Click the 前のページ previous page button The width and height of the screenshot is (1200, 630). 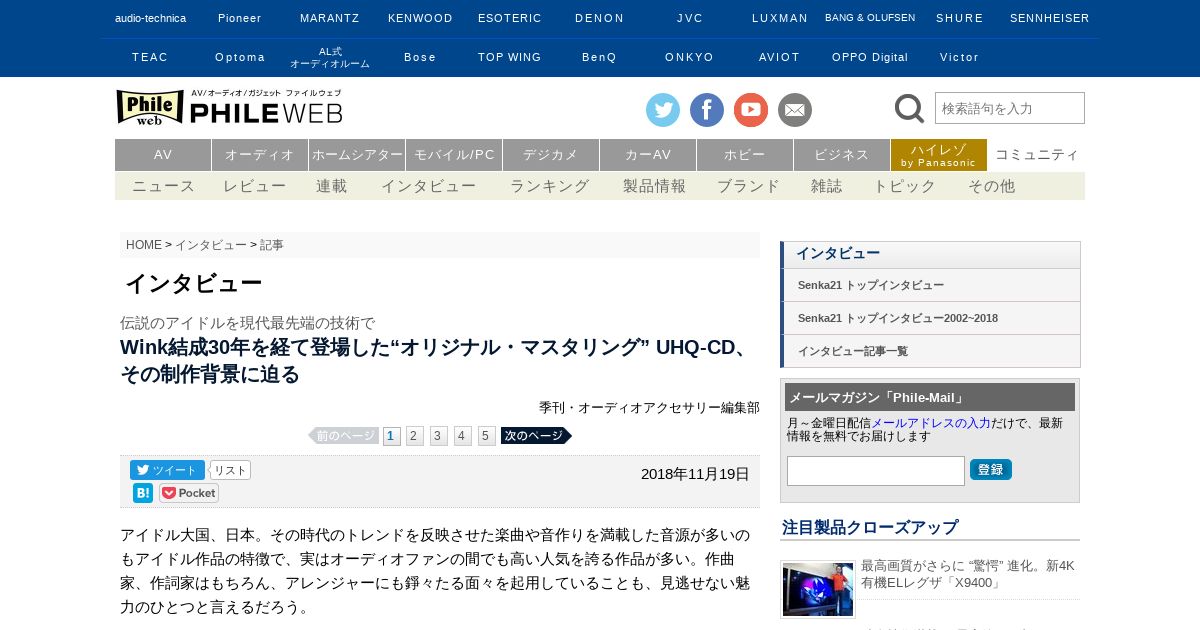point(343,436)
